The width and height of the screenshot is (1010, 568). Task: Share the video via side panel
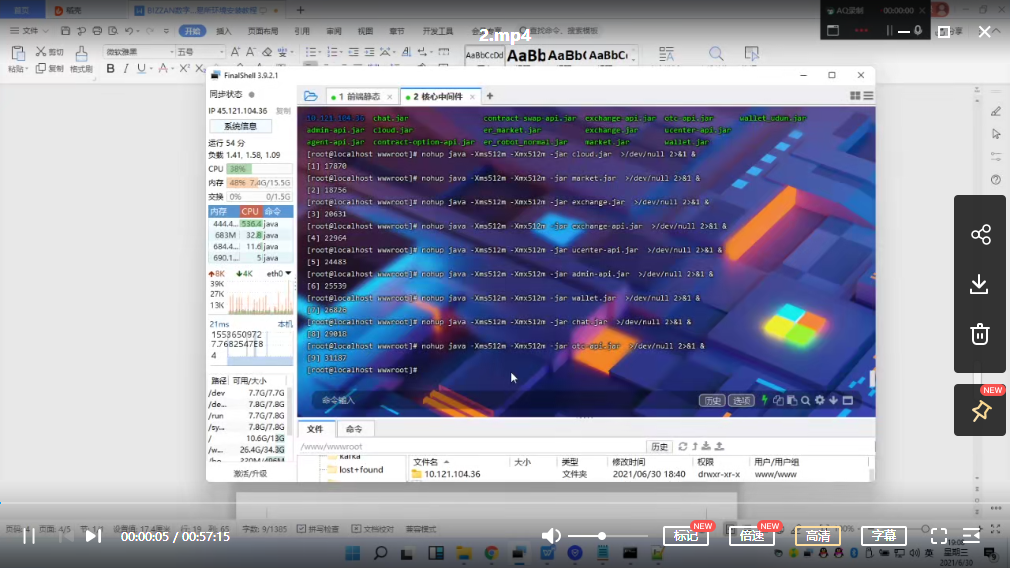tap(980, 234)
